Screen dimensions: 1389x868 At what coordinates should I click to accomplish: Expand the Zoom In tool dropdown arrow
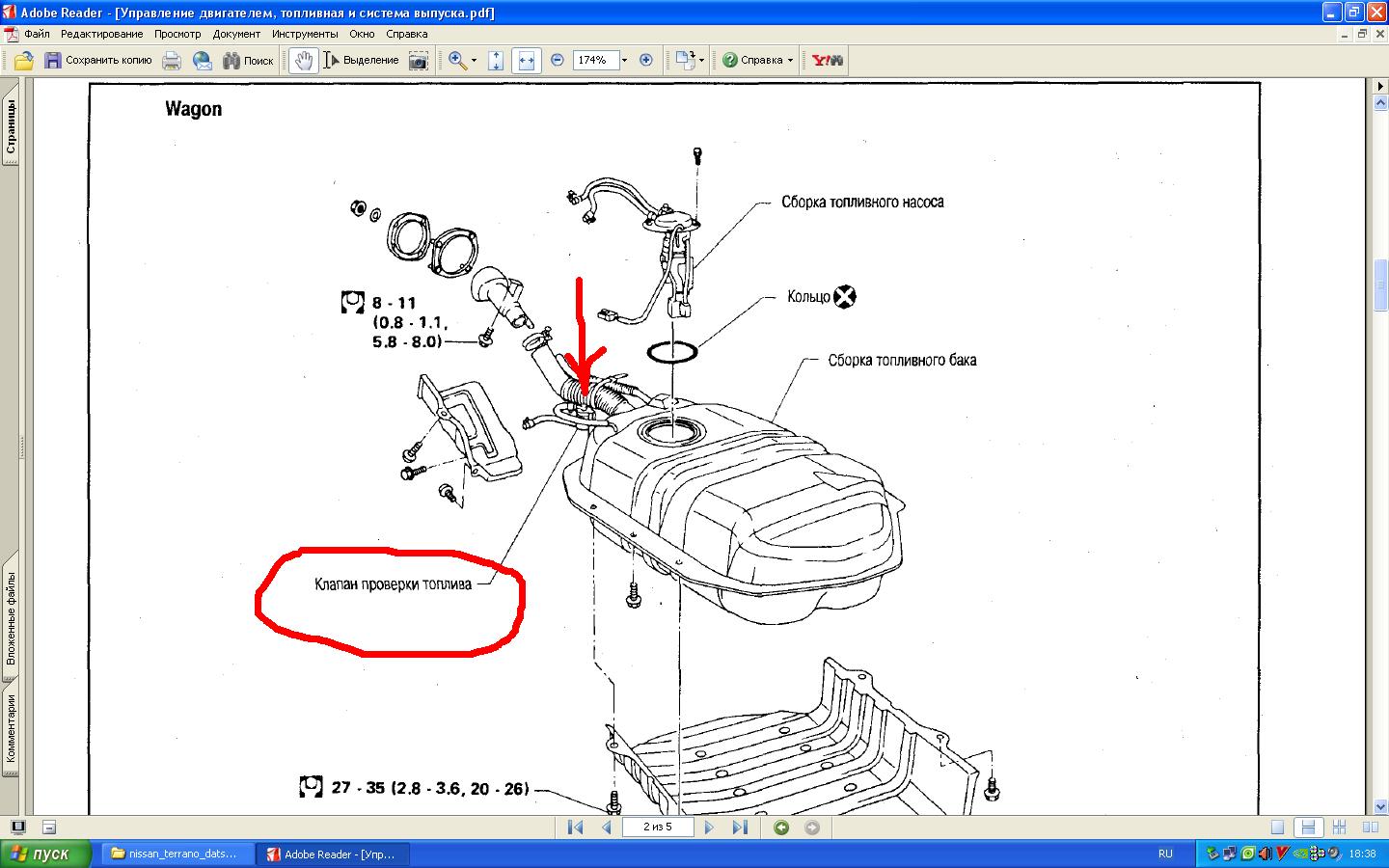click(474, 61)
